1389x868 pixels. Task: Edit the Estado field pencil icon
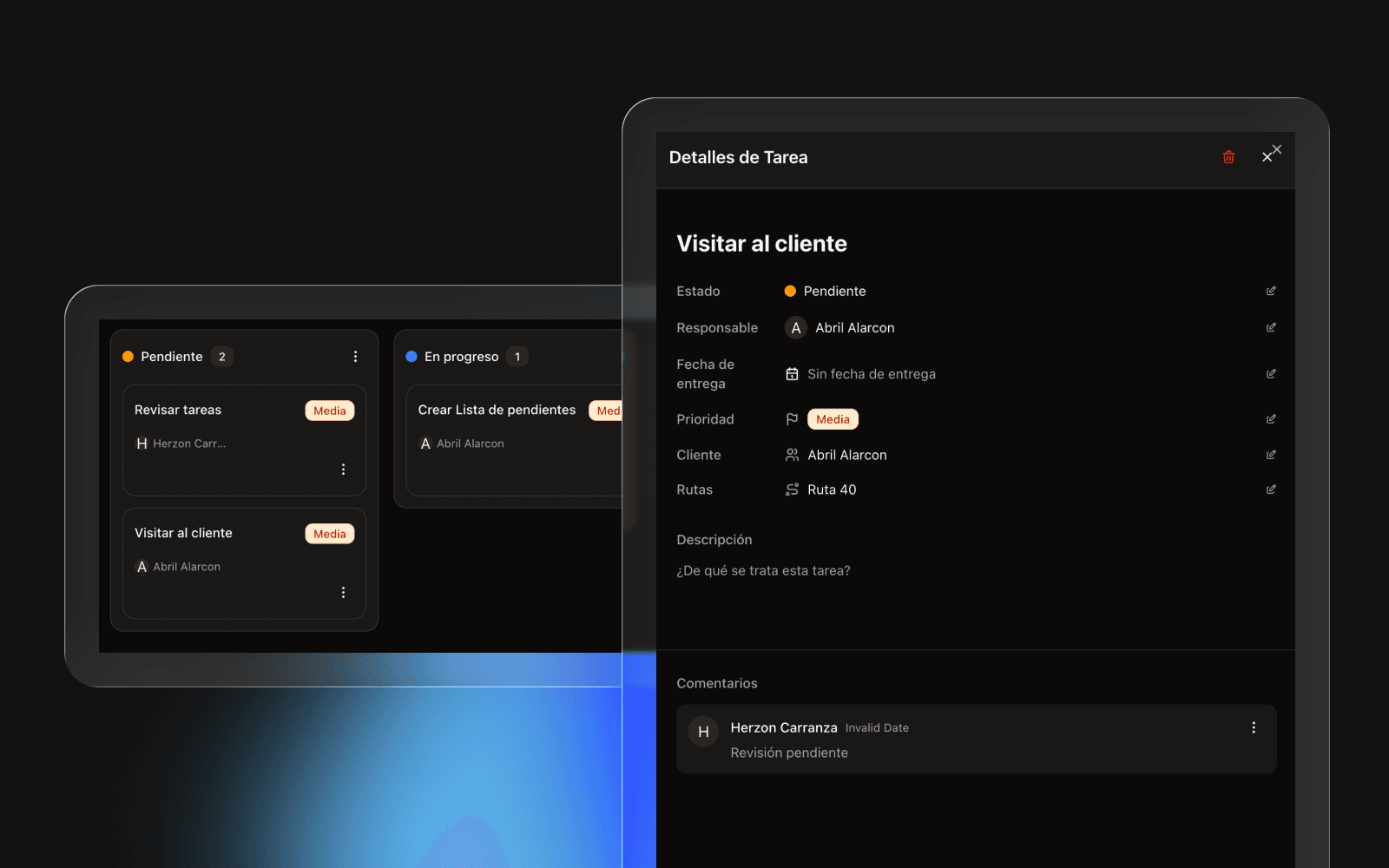point(1271,291)
